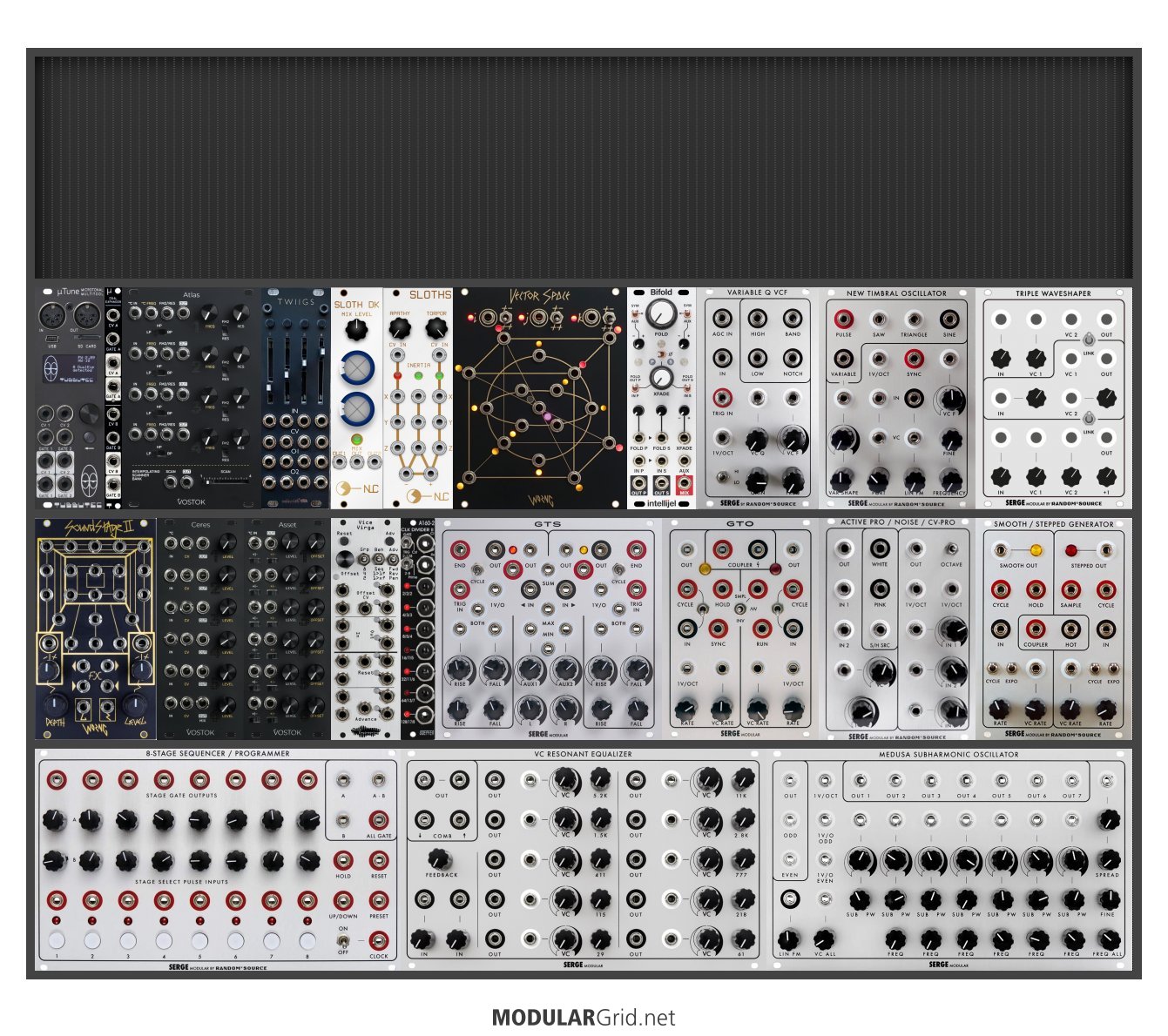The height and width of the screenshot is (1036, 1168).
Task: Select the SINE jack on New Timbral Oscillator
Action: [x=949, y=319]
